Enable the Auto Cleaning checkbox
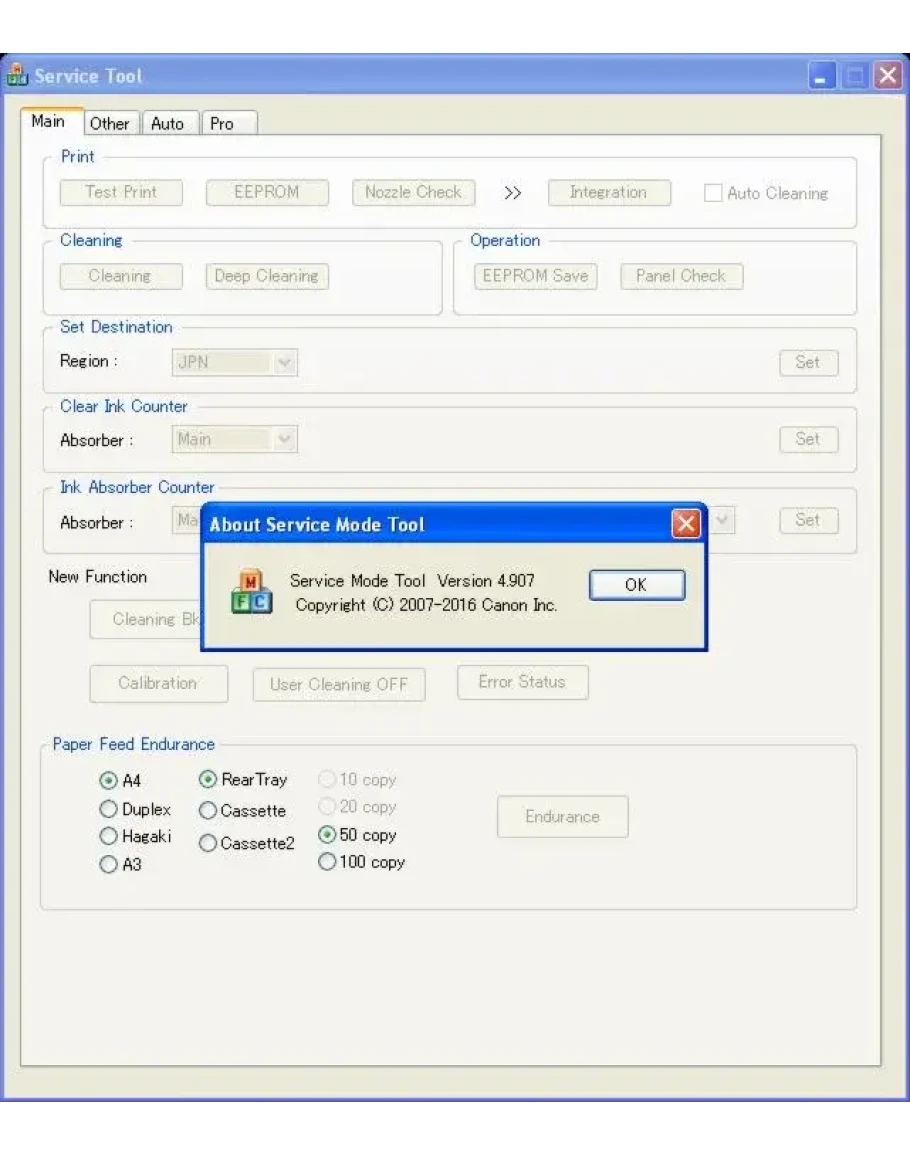910x1155 pixels. (x=713, y=194)
